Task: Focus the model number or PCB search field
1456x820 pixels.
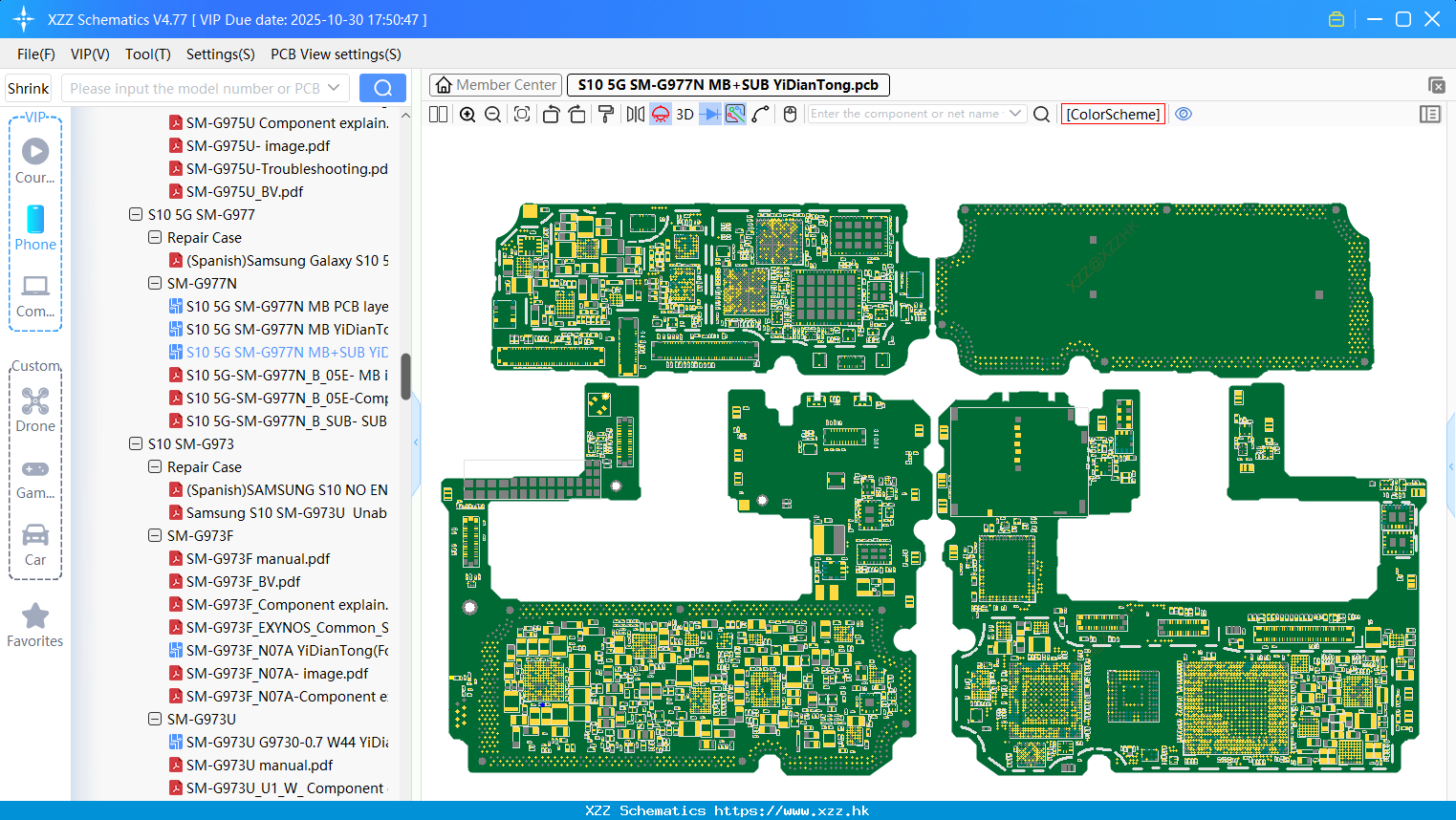Action: tap(194, 88)
